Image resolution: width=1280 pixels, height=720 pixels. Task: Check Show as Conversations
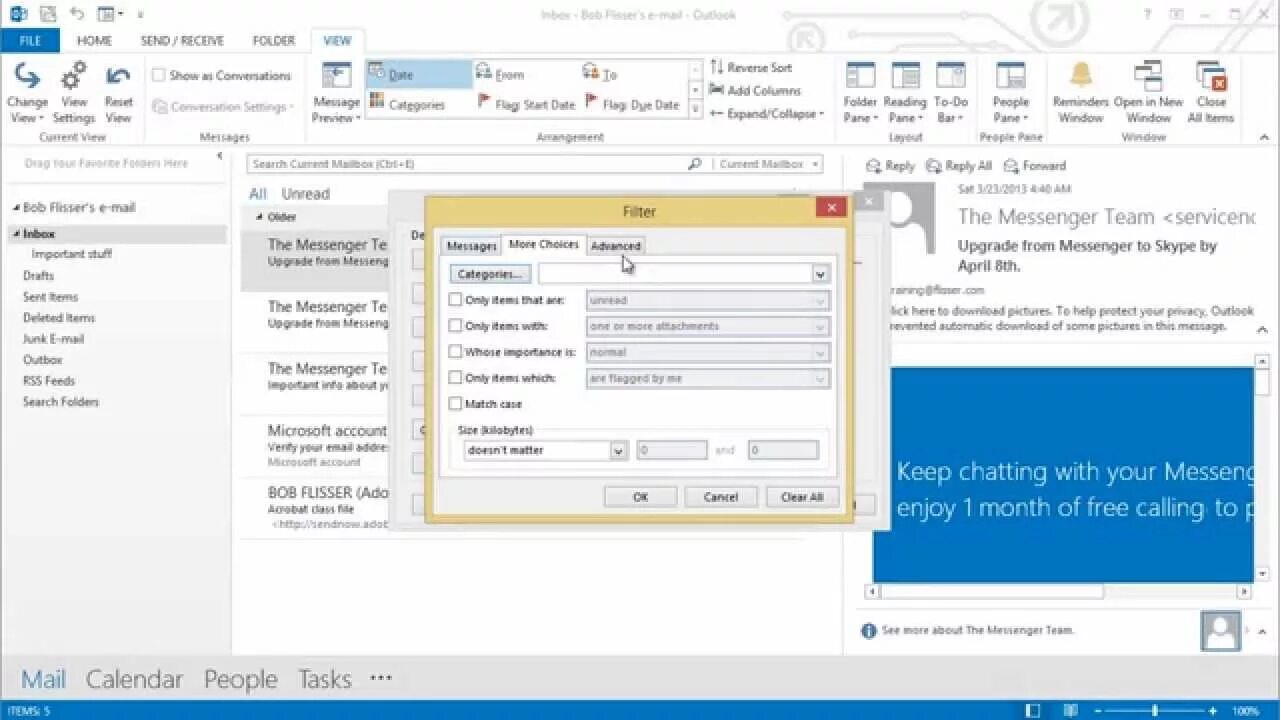(x=158, y=75)
